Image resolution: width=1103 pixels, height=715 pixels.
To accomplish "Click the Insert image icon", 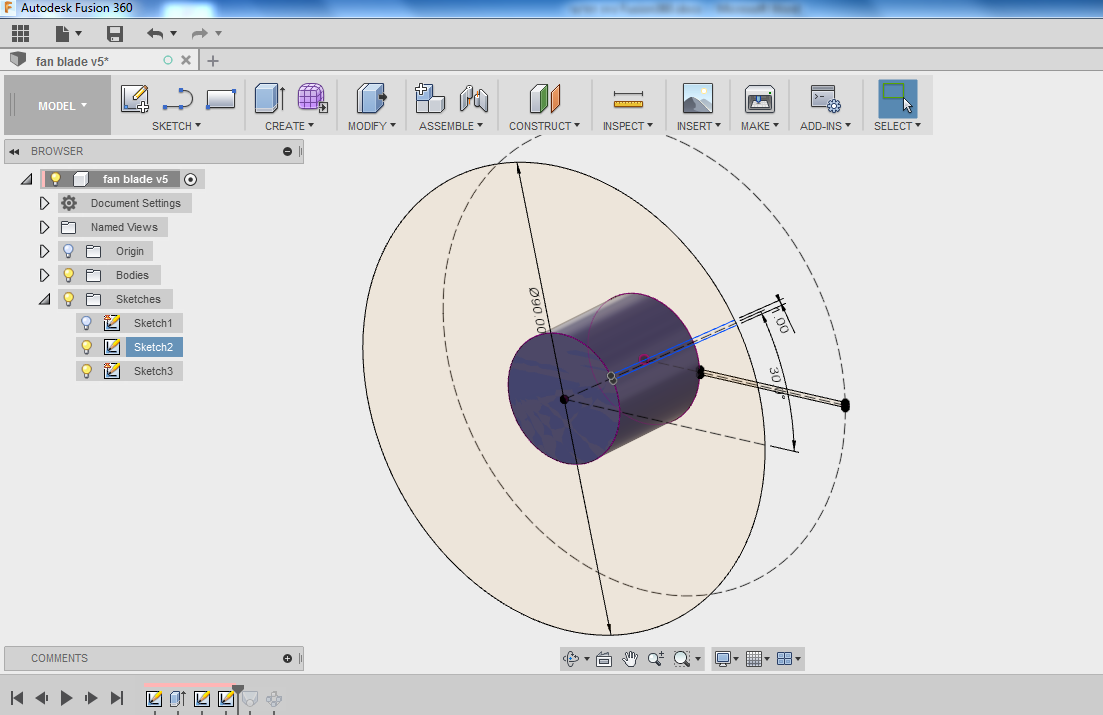I will pyautogui.click(x=698, y=99).
